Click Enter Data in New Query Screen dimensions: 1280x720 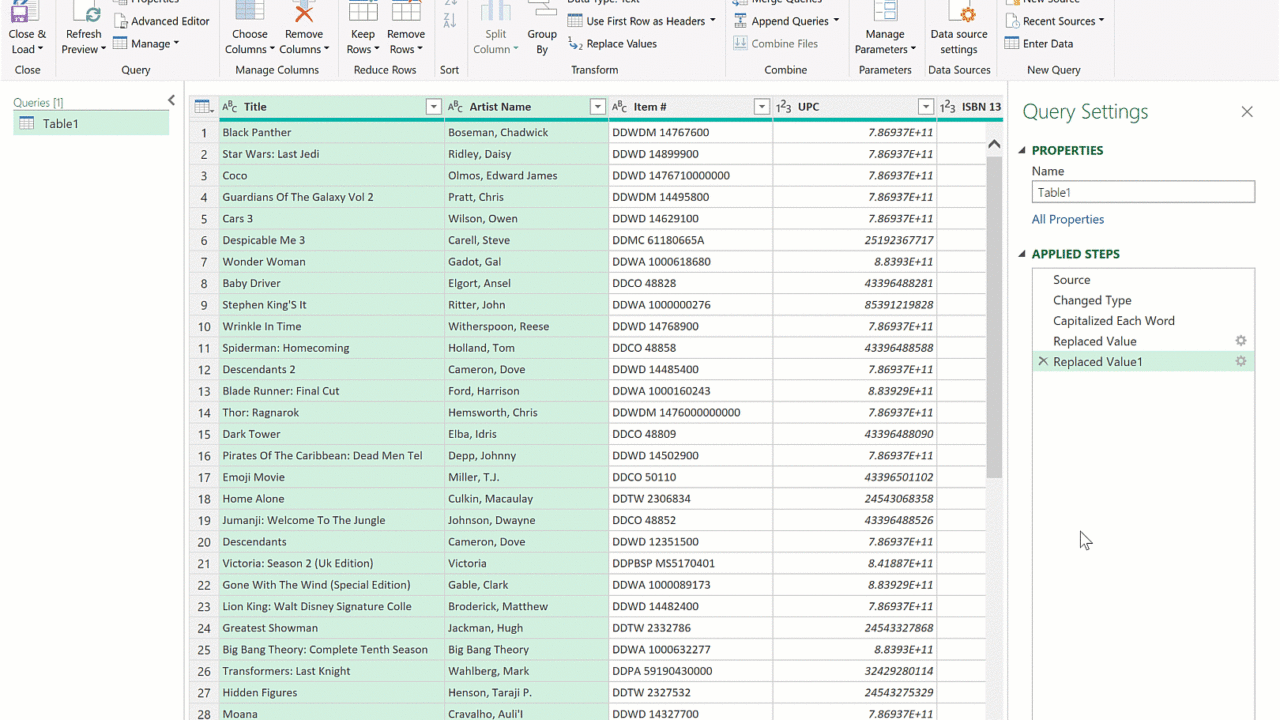tap(1039, 44)
